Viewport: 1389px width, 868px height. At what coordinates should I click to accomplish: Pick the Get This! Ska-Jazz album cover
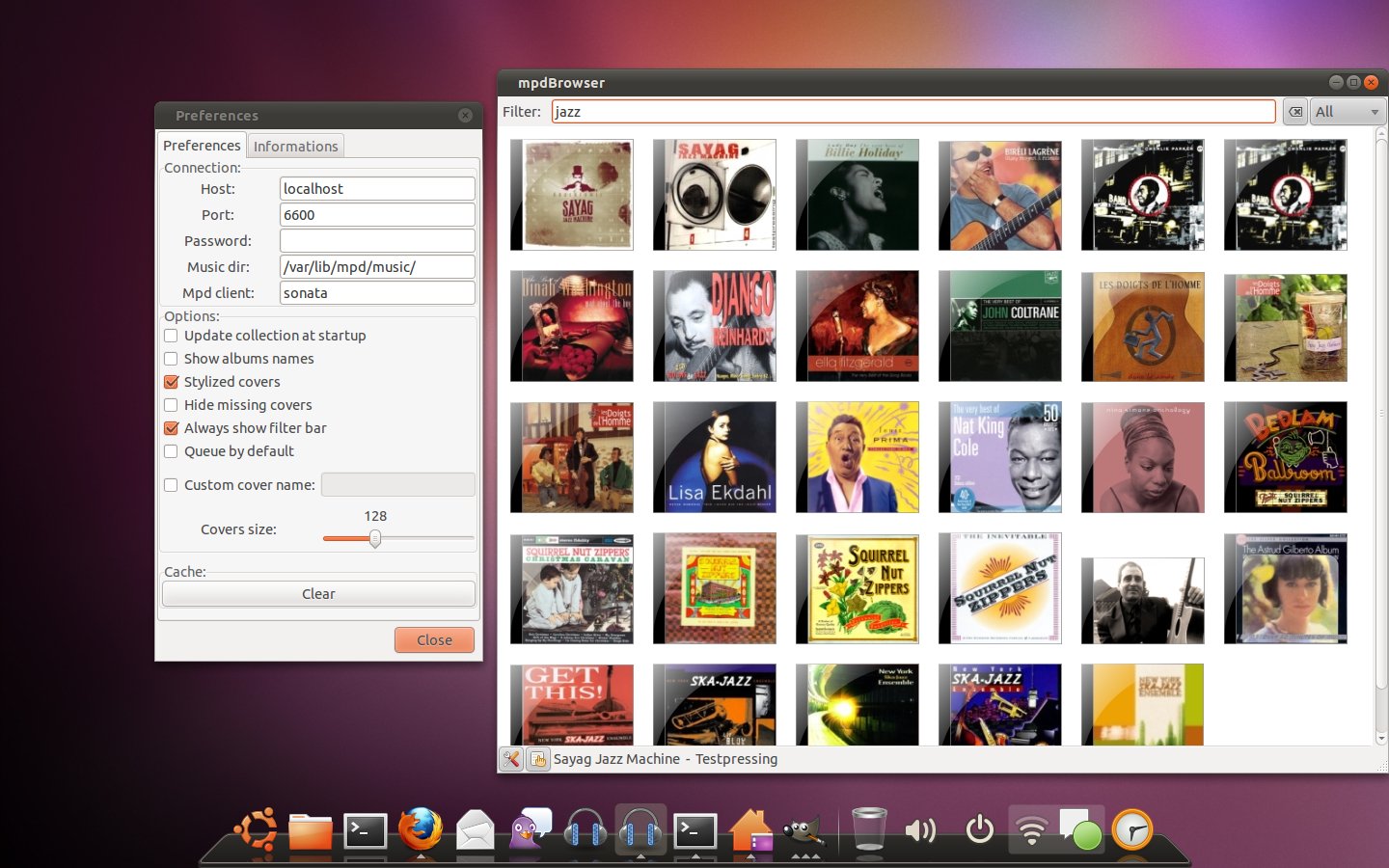(572, 704)
